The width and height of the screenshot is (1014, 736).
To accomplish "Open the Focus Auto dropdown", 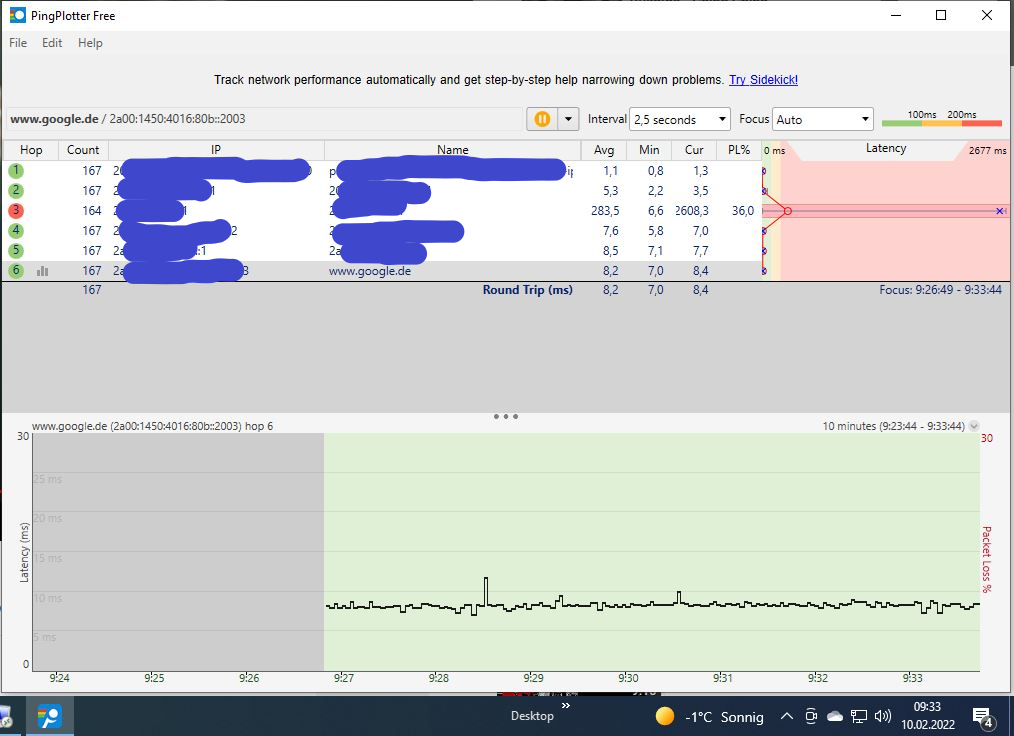I will pyautogui.click(x=823, y=119).
